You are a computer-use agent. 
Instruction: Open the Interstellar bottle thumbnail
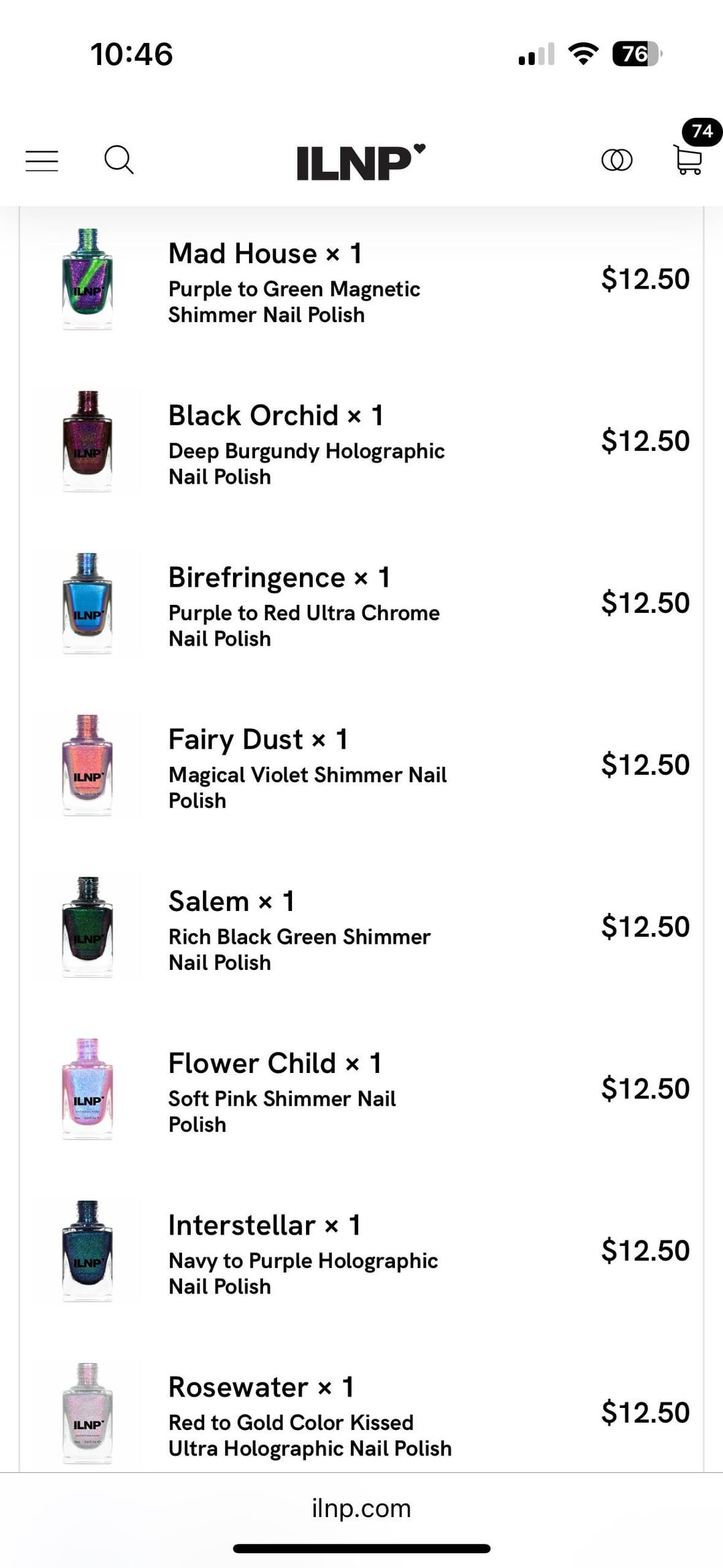click(x=88, y=1251)
